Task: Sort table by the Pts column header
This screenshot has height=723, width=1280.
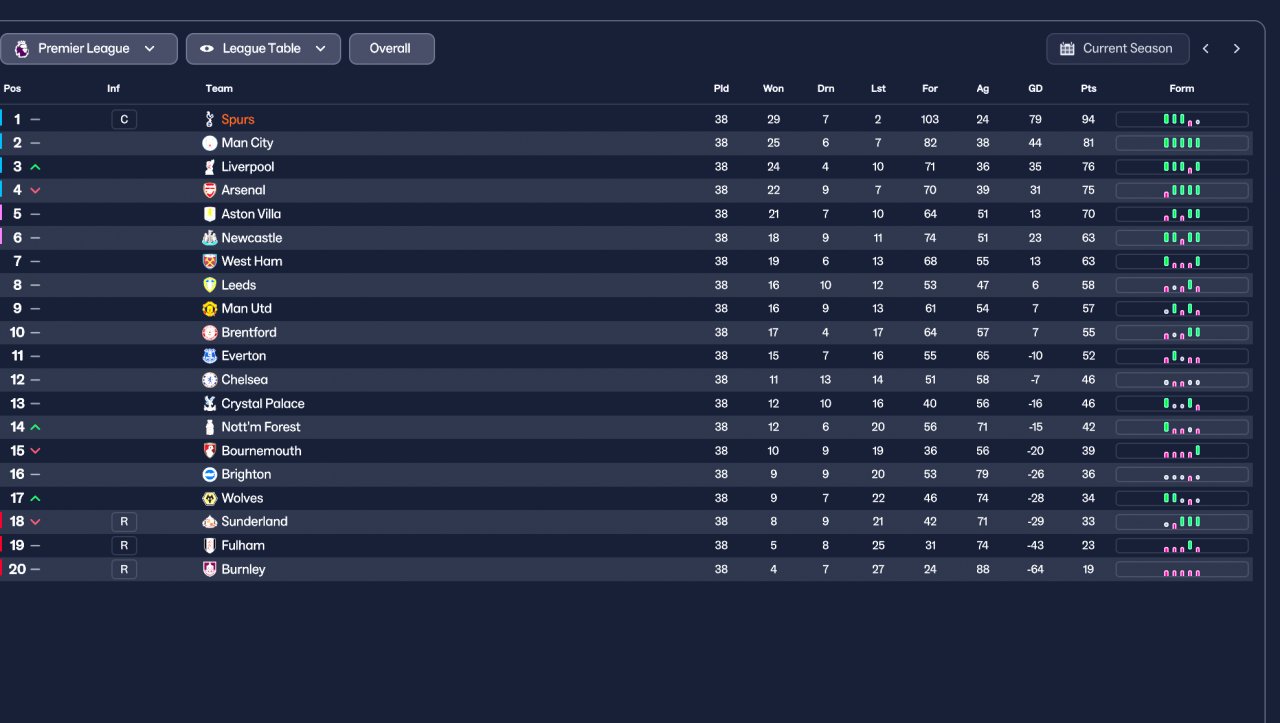Action: [1088, 89]
